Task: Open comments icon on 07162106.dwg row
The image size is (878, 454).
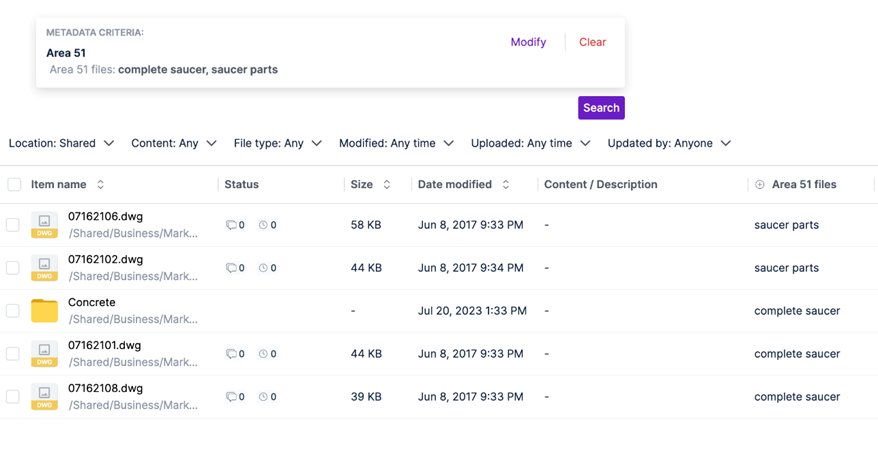Action: (x=231, y=226)
